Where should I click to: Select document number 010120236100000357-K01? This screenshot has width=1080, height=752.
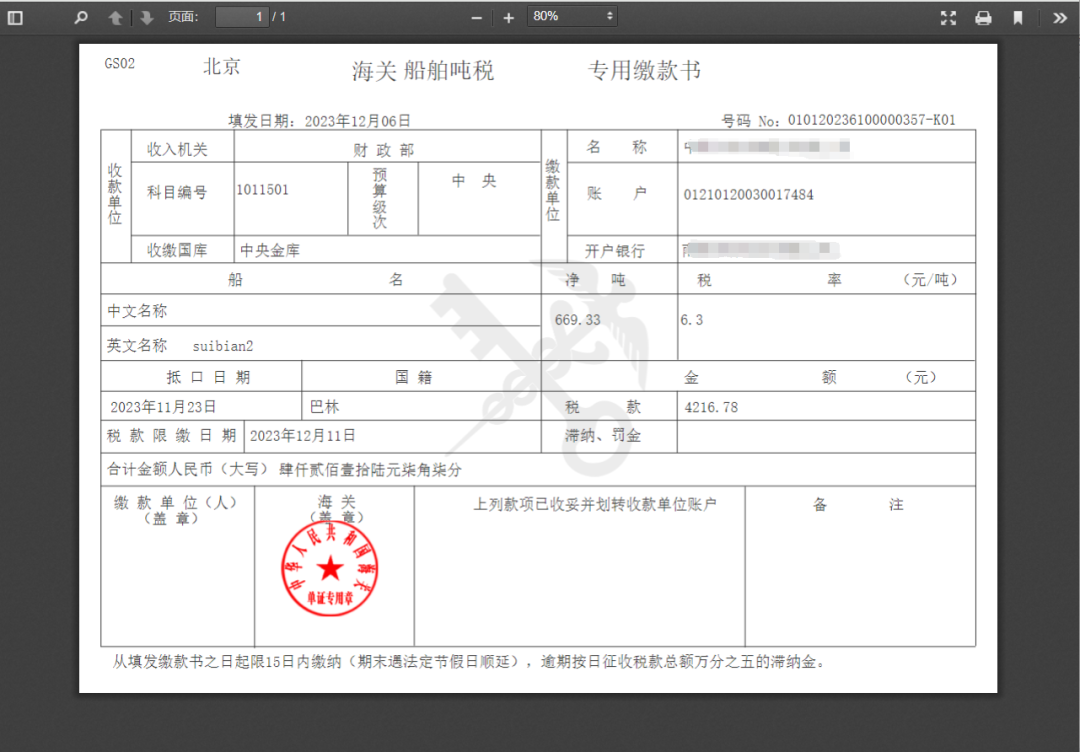point(871,120)
